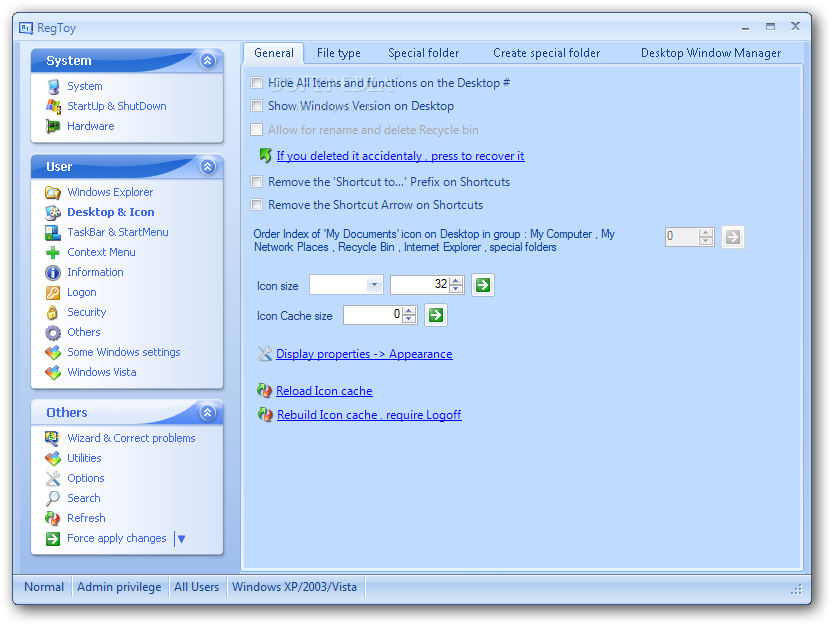Screen dimensions: 832x625
Task: Click the Wizard & Correct problems icon
Action: pyautogui.click(x=53, y=438)
